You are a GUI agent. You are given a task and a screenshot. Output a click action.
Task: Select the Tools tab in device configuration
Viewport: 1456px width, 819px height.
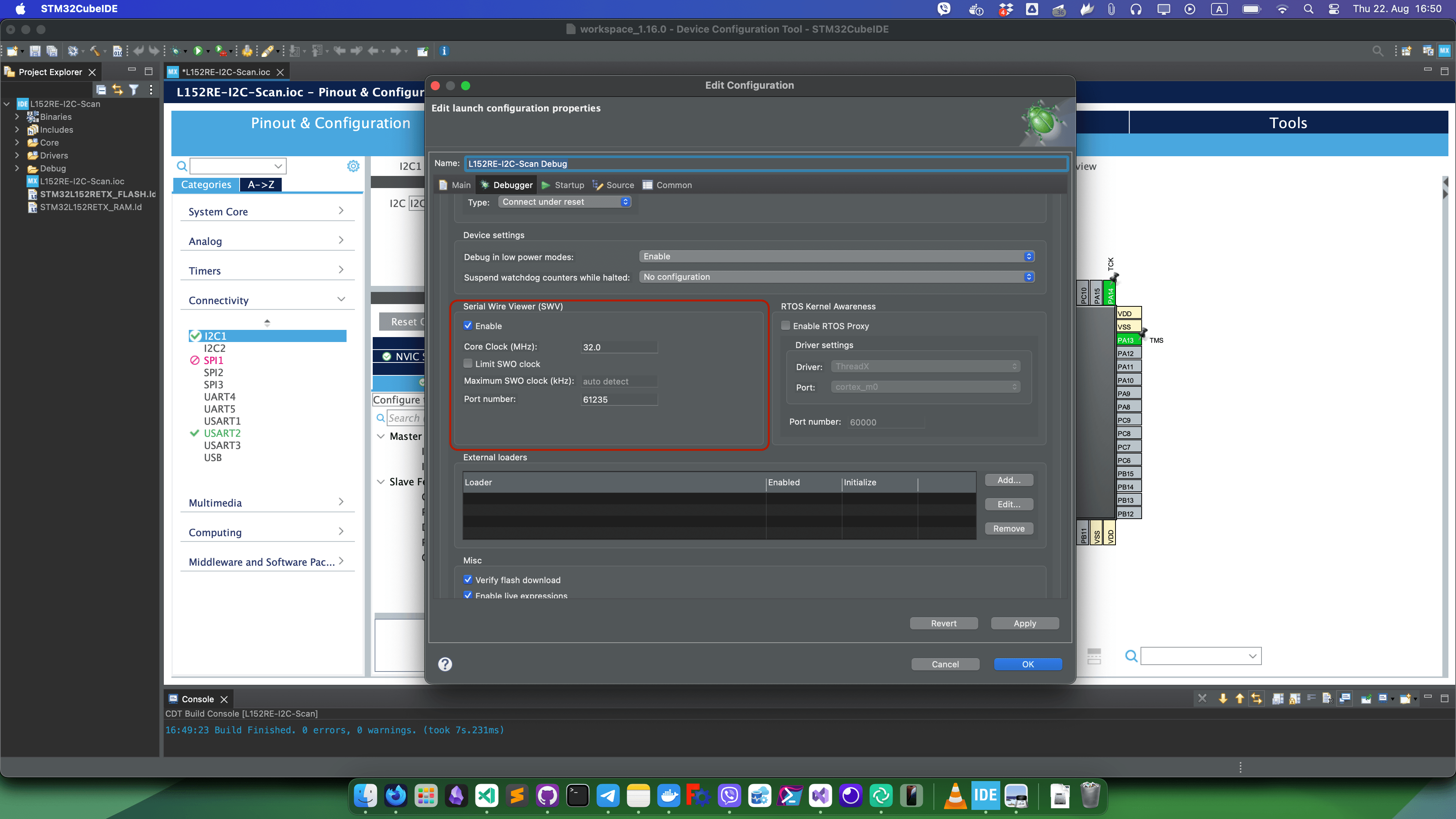pyautogui.click(x=1288, y=122)
